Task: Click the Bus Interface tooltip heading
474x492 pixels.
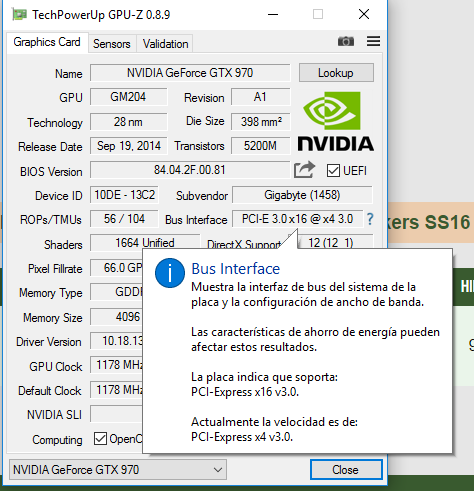Action: (x=236, y=269)
